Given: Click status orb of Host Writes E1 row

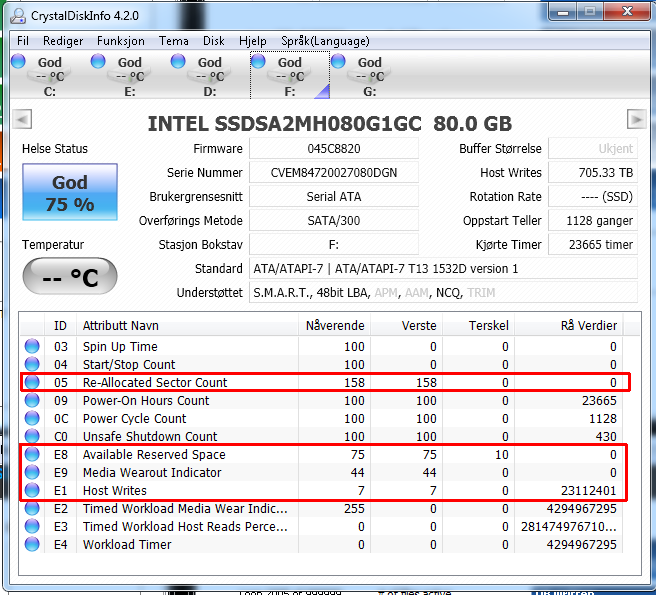Looking at the screenshot, I should point(32,490).
